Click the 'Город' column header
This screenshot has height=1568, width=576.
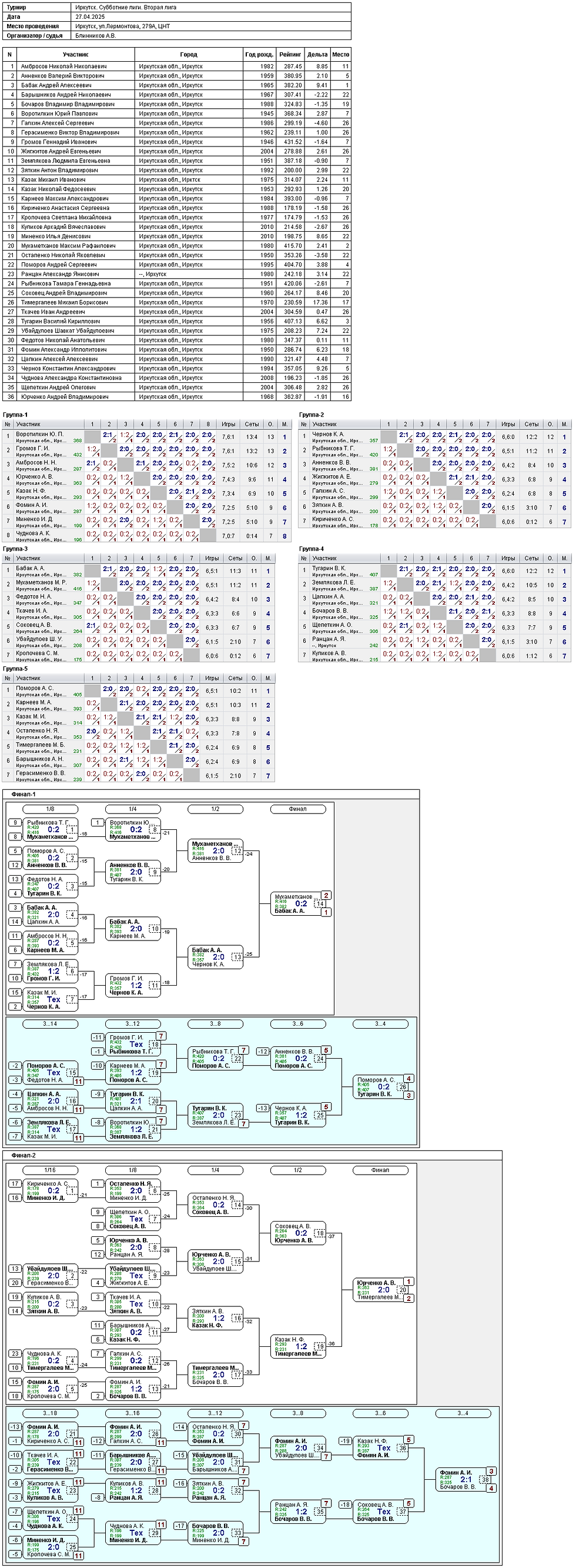[x=189, y=54]
